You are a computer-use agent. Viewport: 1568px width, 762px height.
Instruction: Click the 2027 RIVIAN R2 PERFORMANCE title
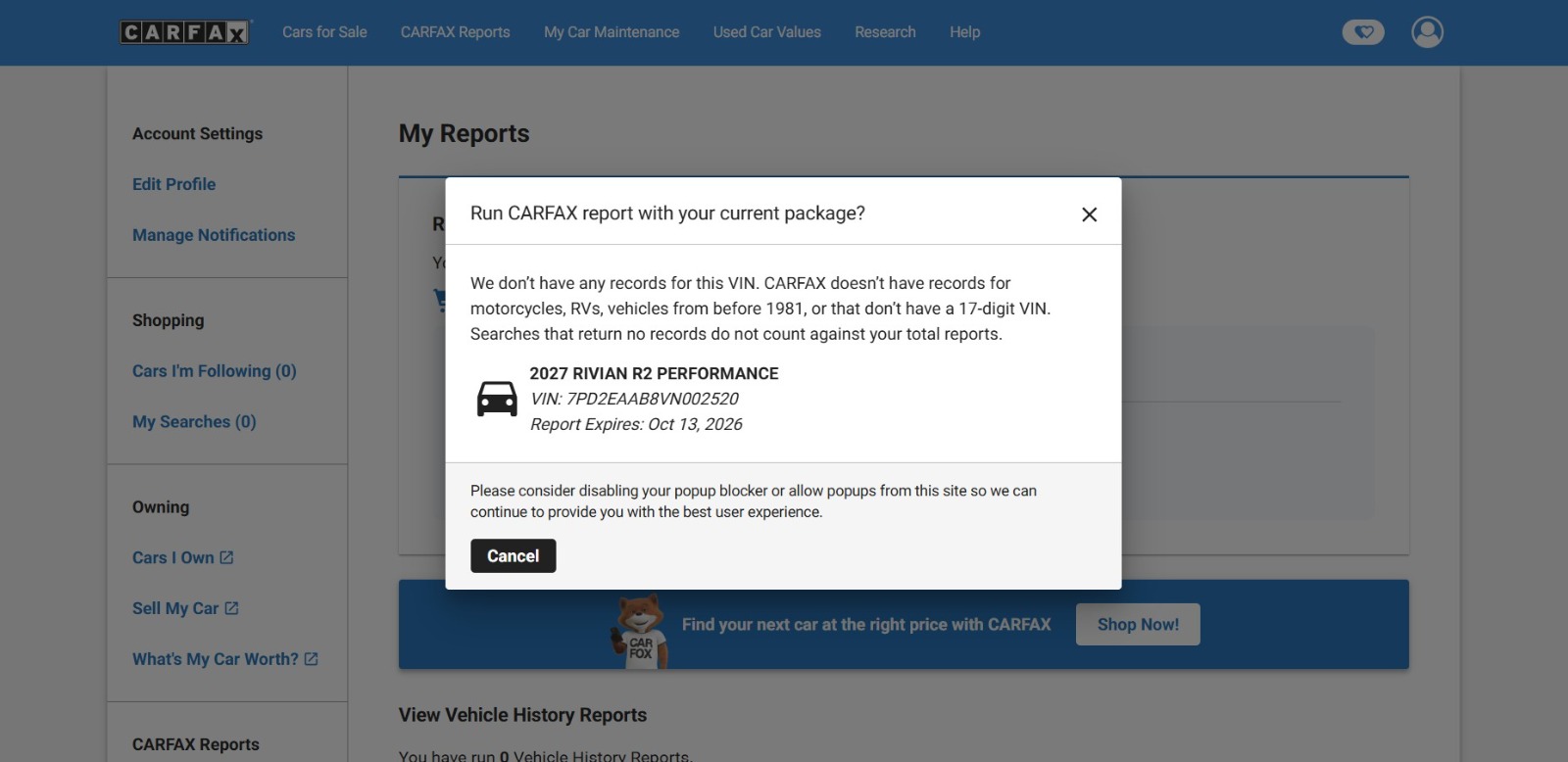point(654,373)
